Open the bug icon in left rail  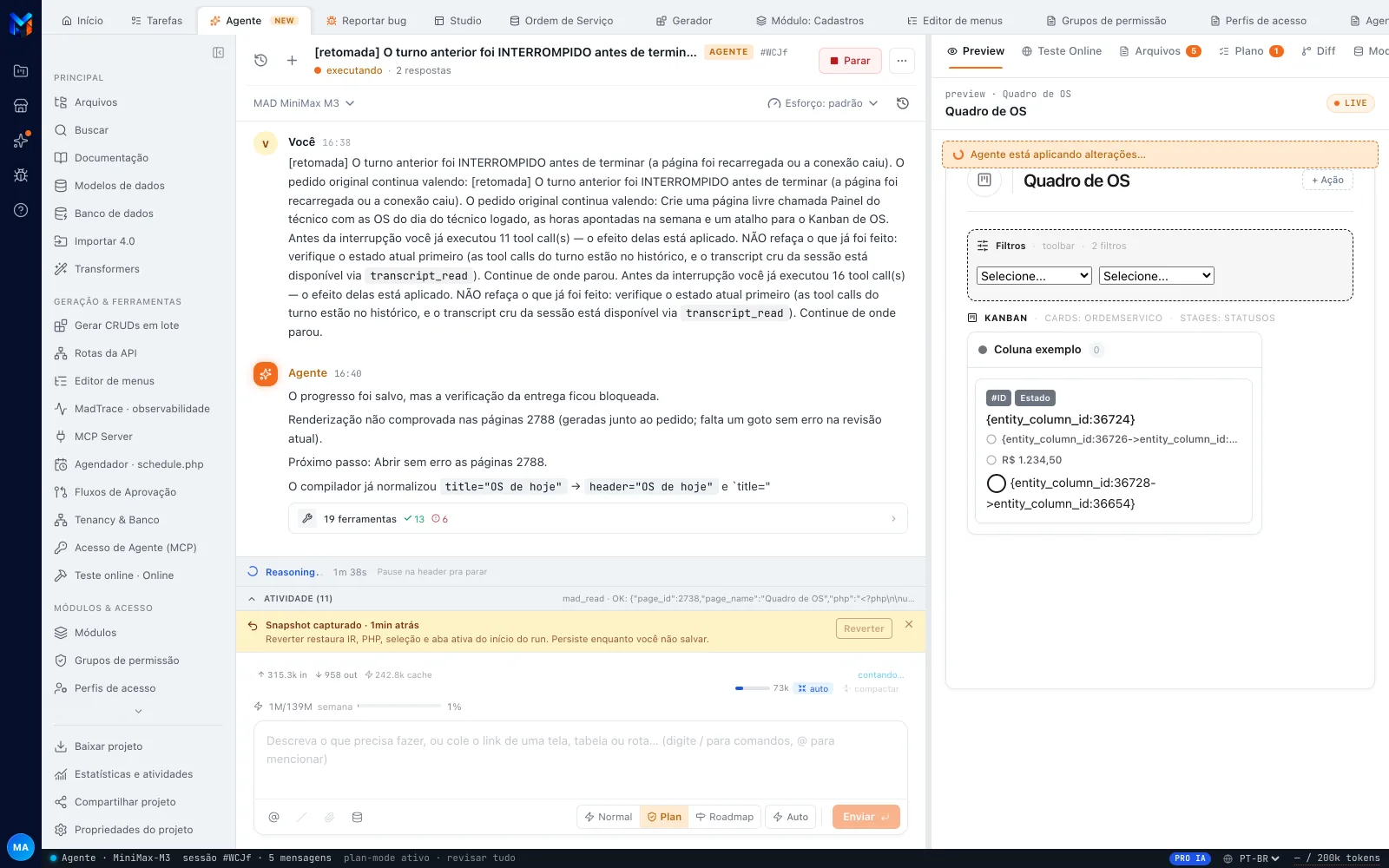point(21,175)
